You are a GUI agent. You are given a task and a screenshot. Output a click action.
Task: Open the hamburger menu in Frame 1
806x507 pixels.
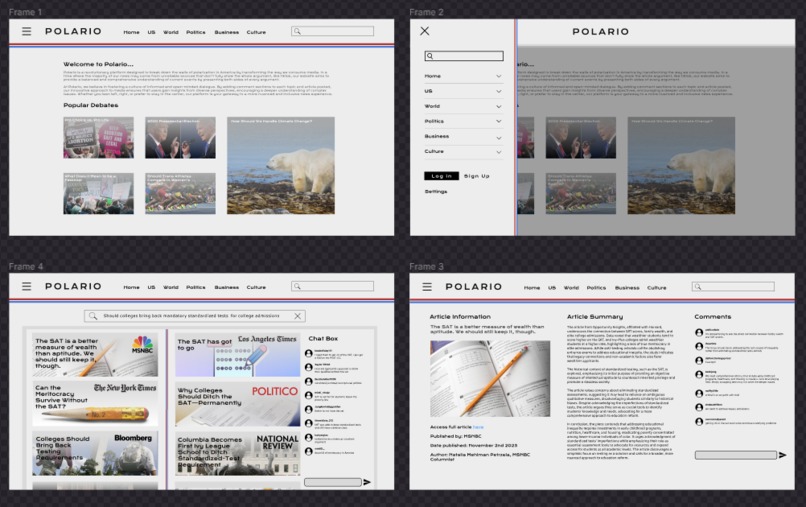(x=27, y=31)
